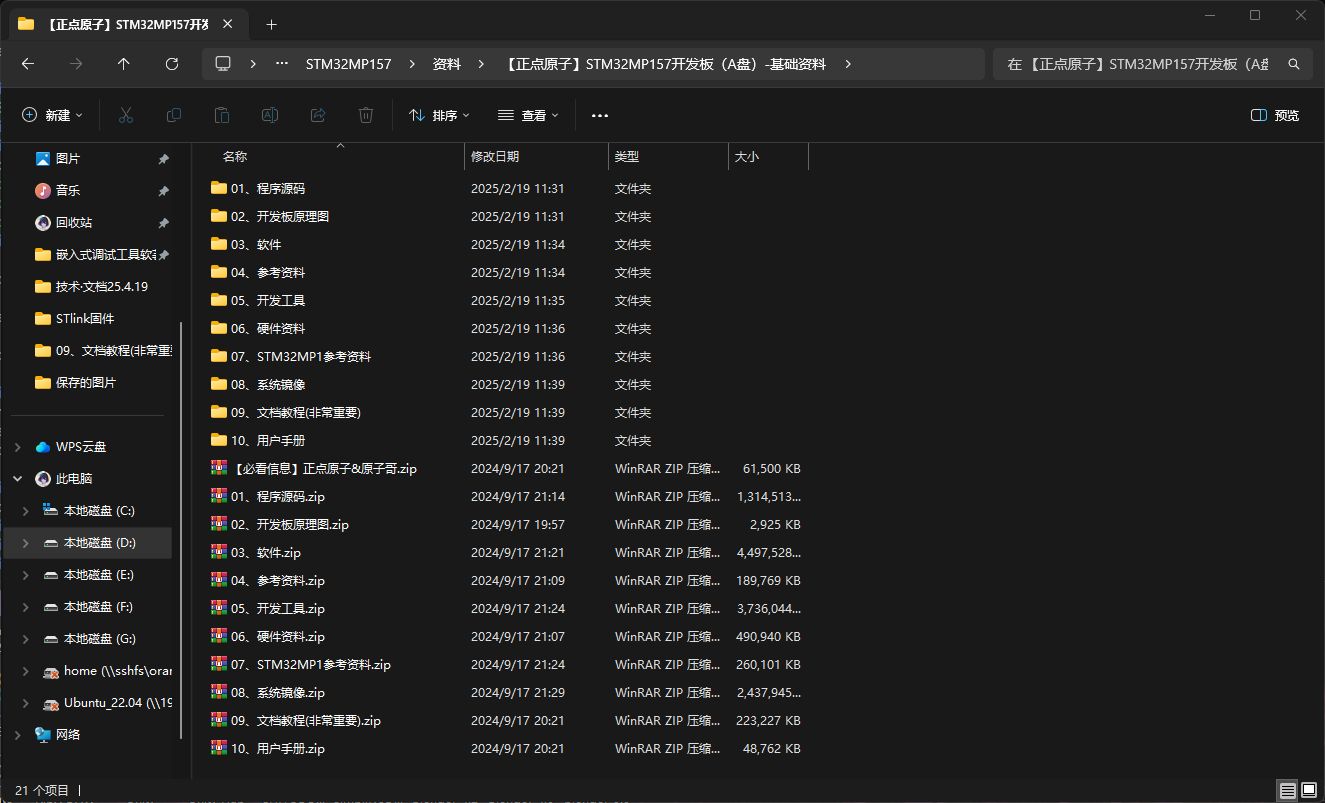The width and height of the screenshot is (1325, 803).
Task: Click the Share icon in toolbar
Action: coord(318,115)
